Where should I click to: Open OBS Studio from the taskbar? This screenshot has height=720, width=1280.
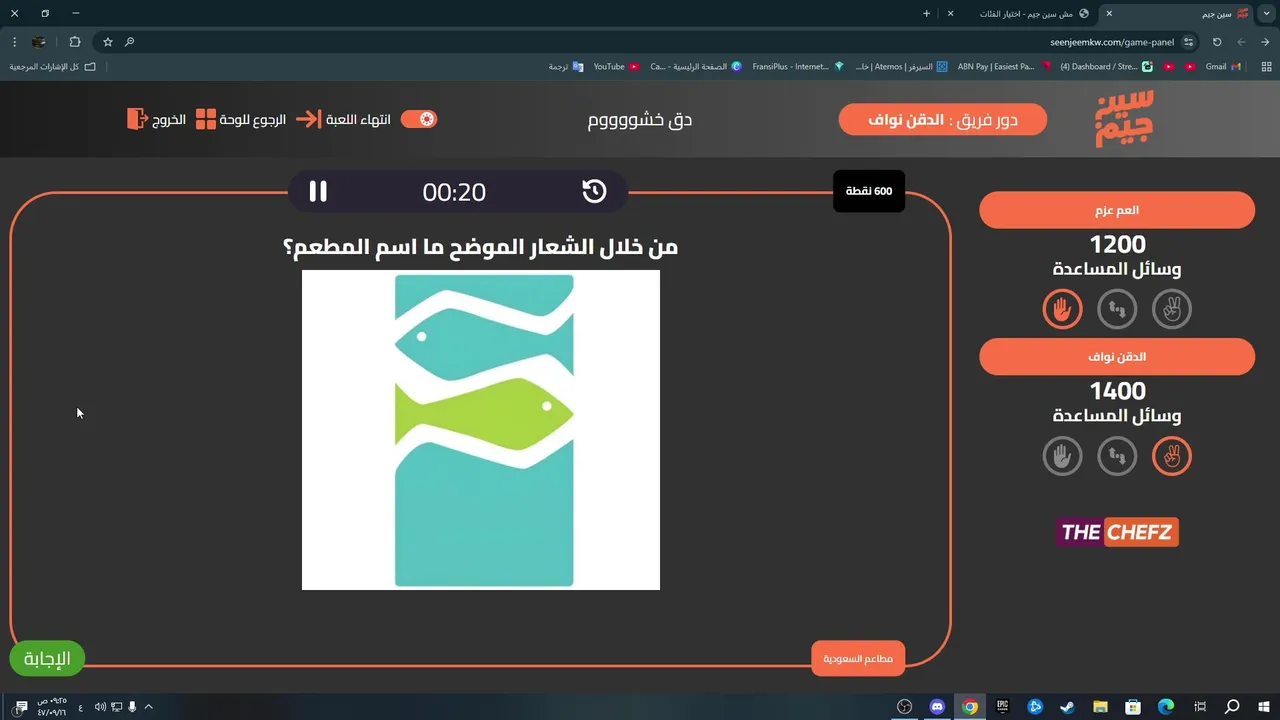pos(905,707)
